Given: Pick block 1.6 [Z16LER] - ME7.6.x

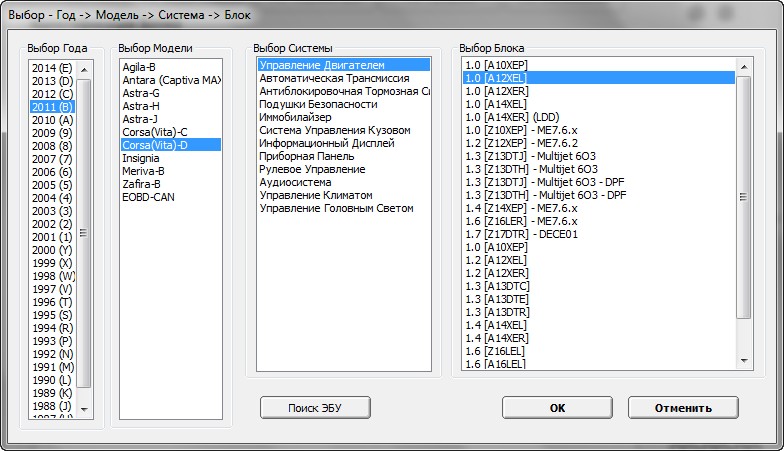Looking at the screenshot, I should 599,221.
